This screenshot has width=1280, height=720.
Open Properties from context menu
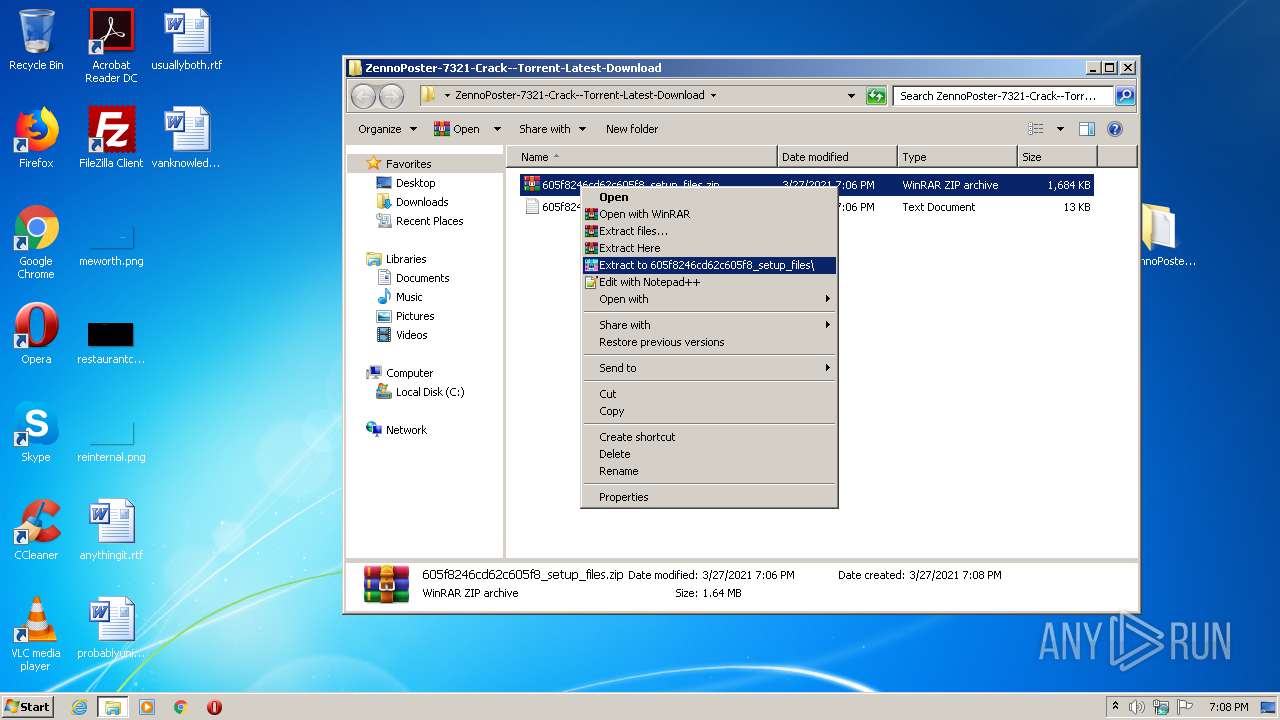(709, 497)
